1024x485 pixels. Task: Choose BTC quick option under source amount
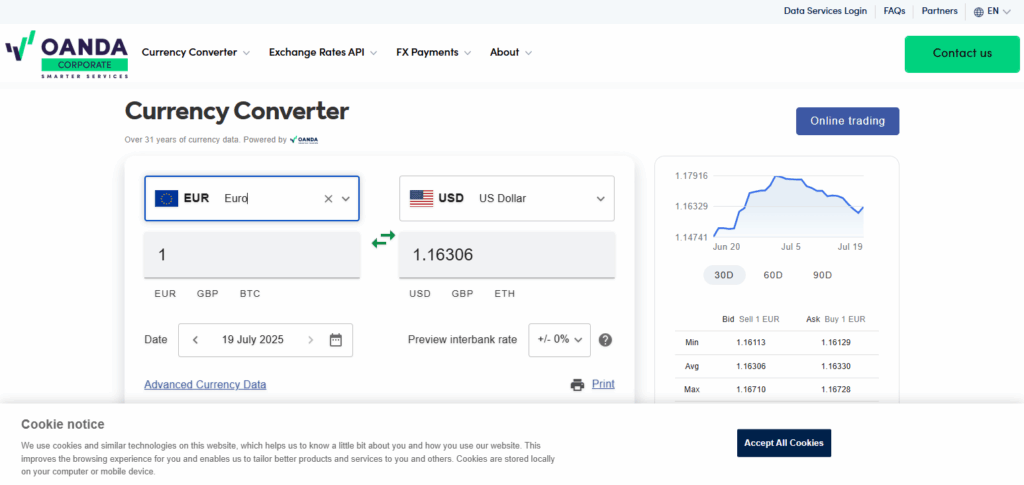tap(250, 294)
